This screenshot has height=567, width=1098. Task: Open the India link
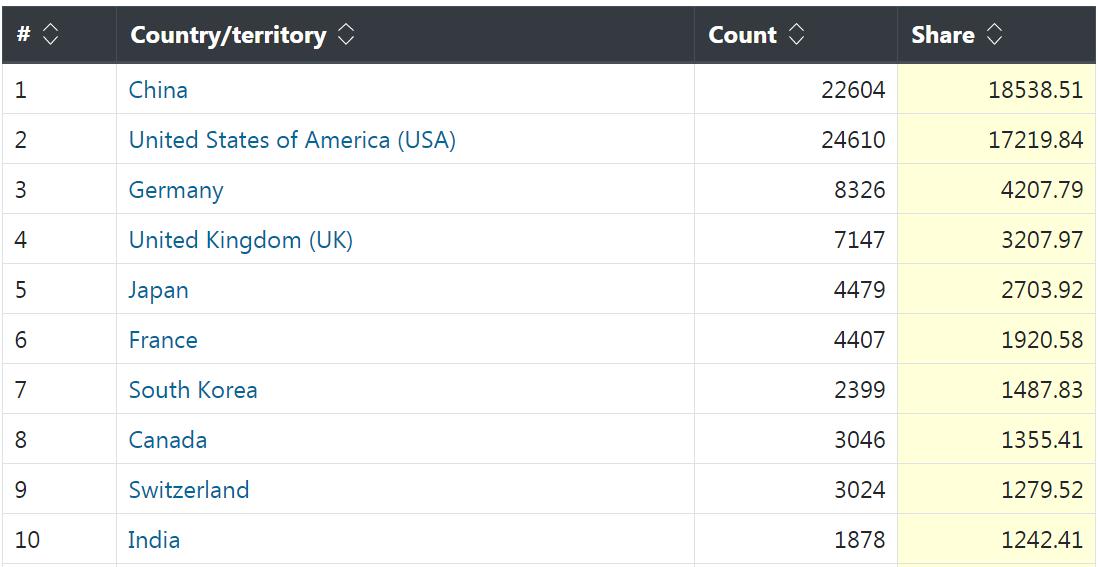click(x=154, y=540)
